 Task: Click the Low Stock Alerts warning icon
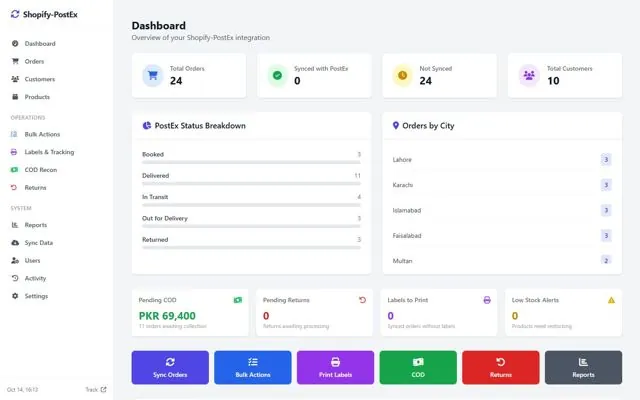point(611,300)
